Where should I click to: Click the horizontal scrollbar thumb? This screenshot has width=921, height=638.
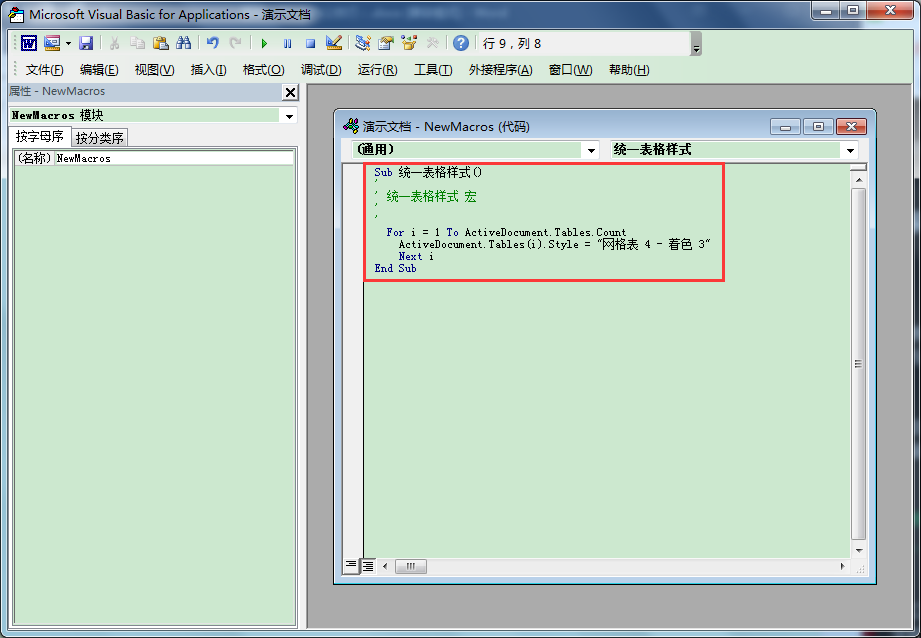coord(411,566)
